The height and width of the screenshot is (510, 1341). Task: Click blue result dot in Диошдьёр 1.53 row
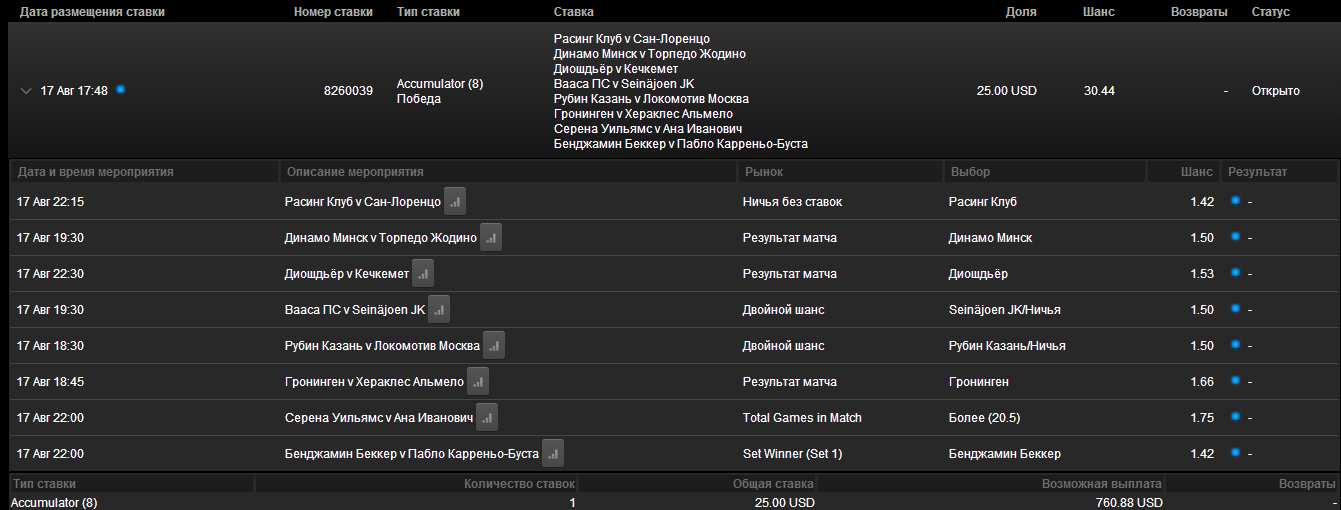(x=1236, y=273)
